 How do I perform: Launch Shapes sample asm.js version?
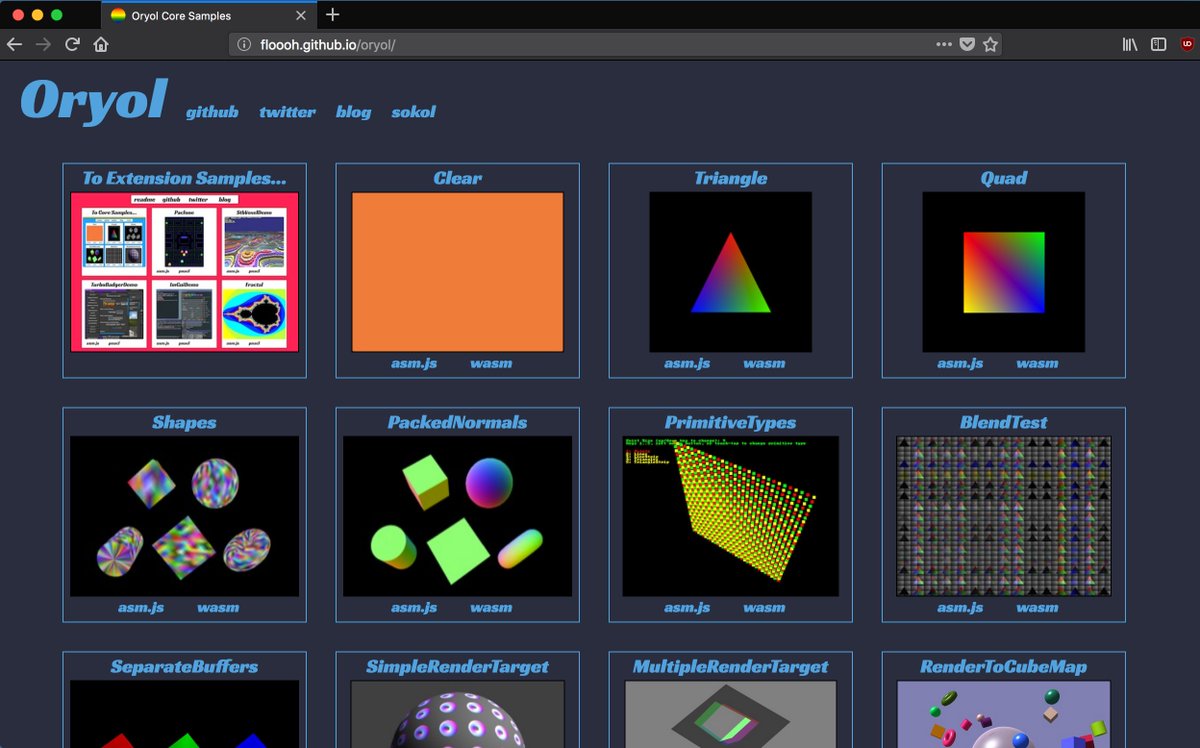(141, 607)
